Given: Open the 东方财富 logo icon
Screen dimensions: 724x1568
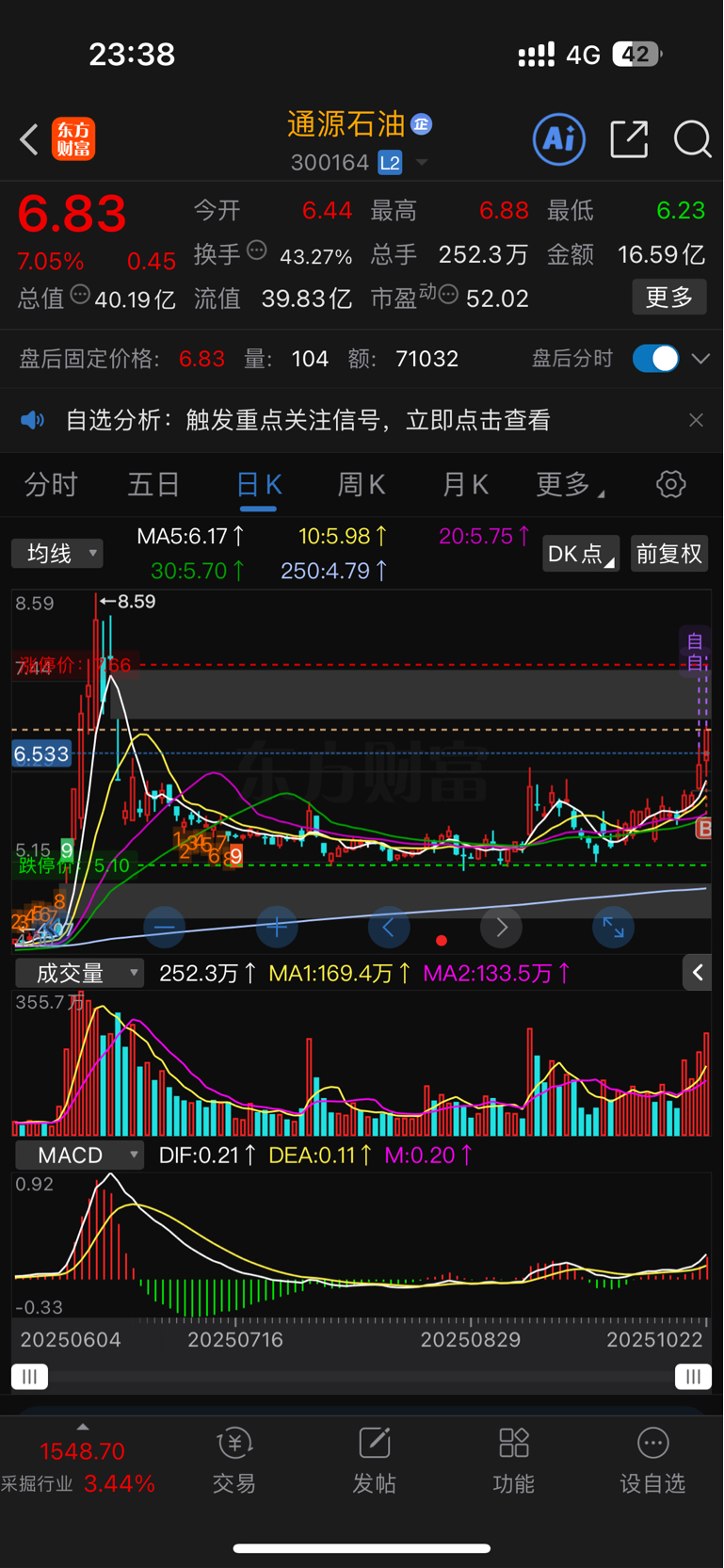Looking at the screenshot, I should [x=73, y=139].
